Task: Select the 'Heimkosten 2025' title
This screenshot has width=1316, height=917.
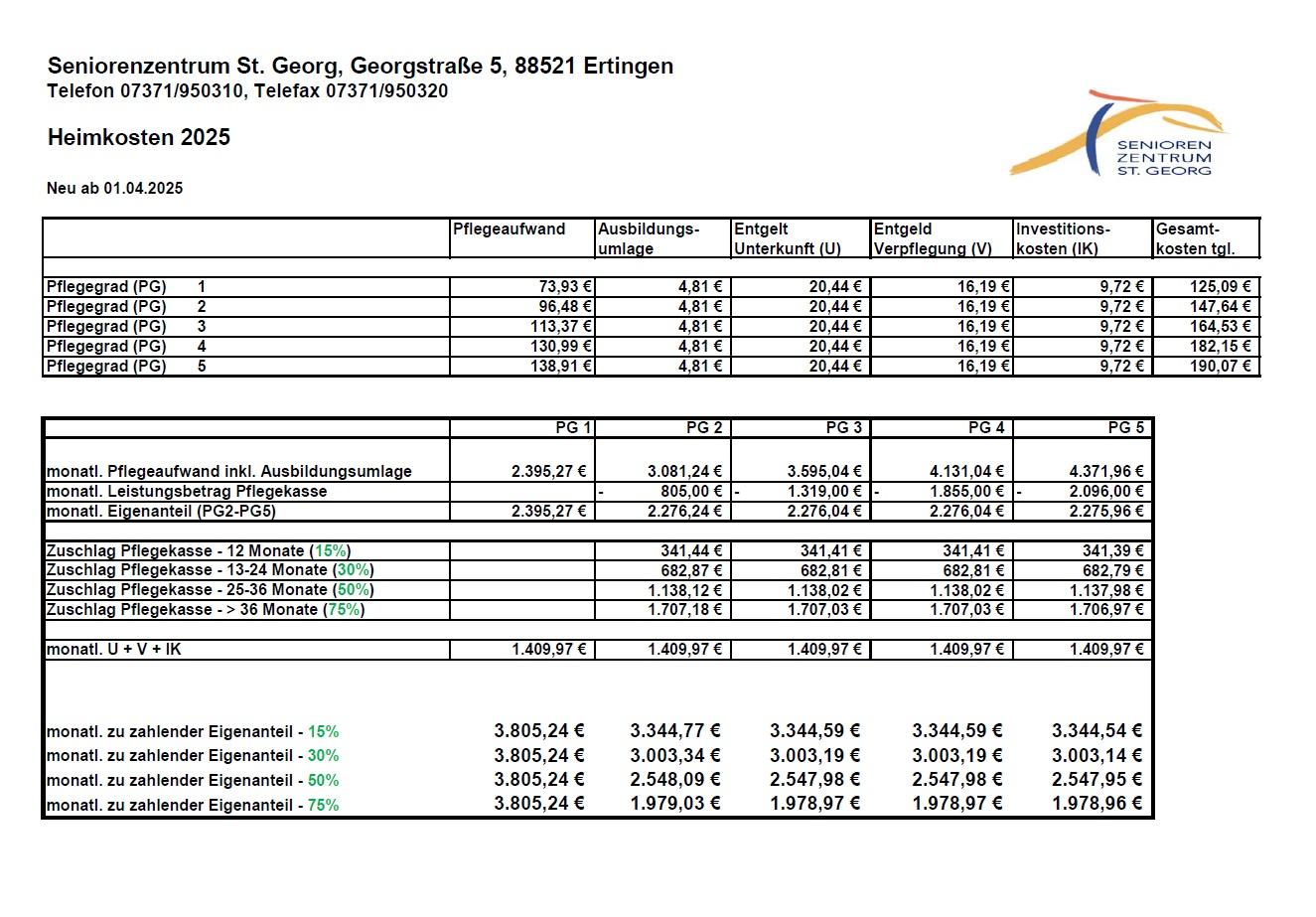Action: tap(139, 138)
